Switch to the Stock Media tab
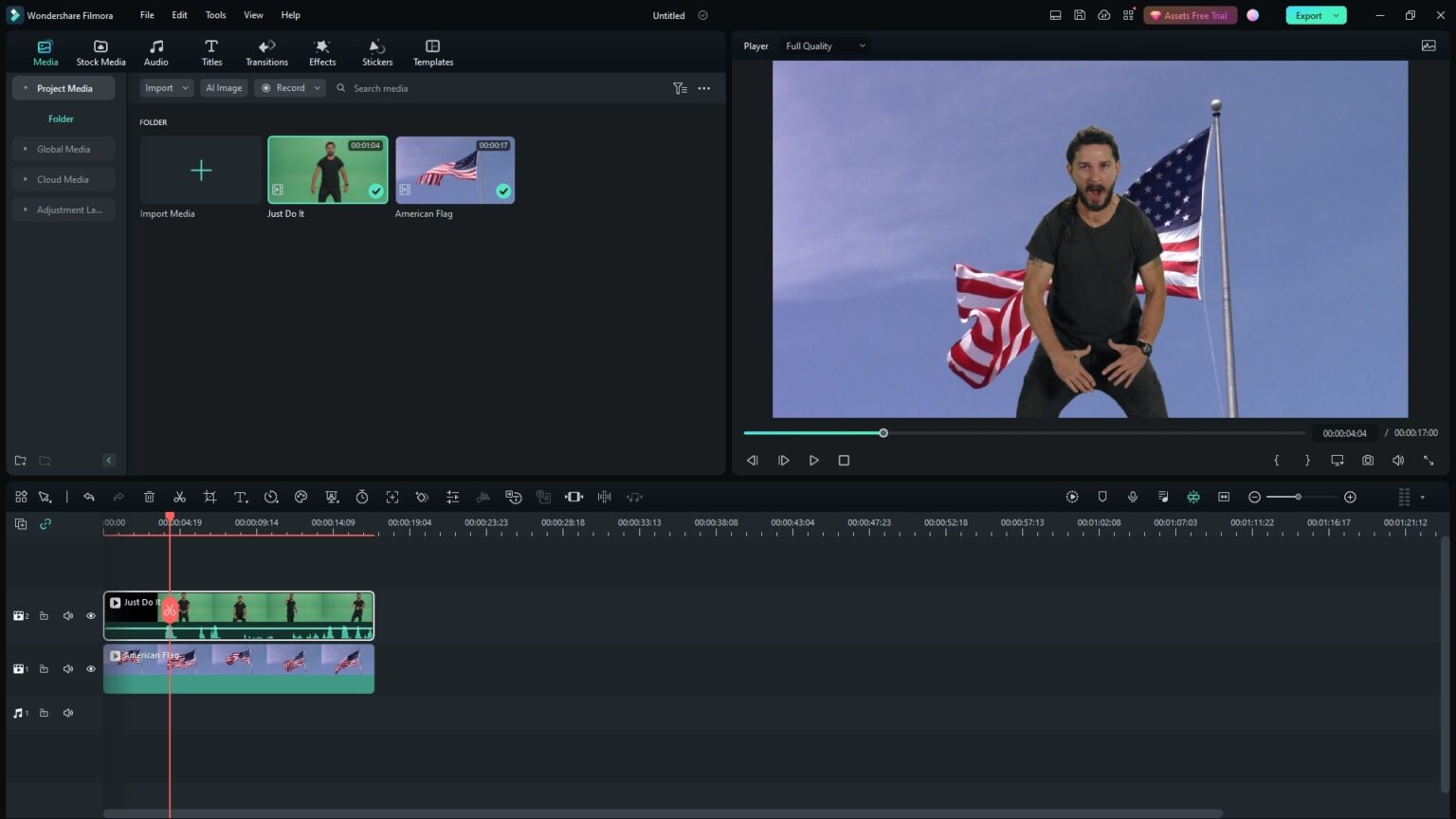The height and width of the screenshot is (819, 1456). (x=100, y=53)
